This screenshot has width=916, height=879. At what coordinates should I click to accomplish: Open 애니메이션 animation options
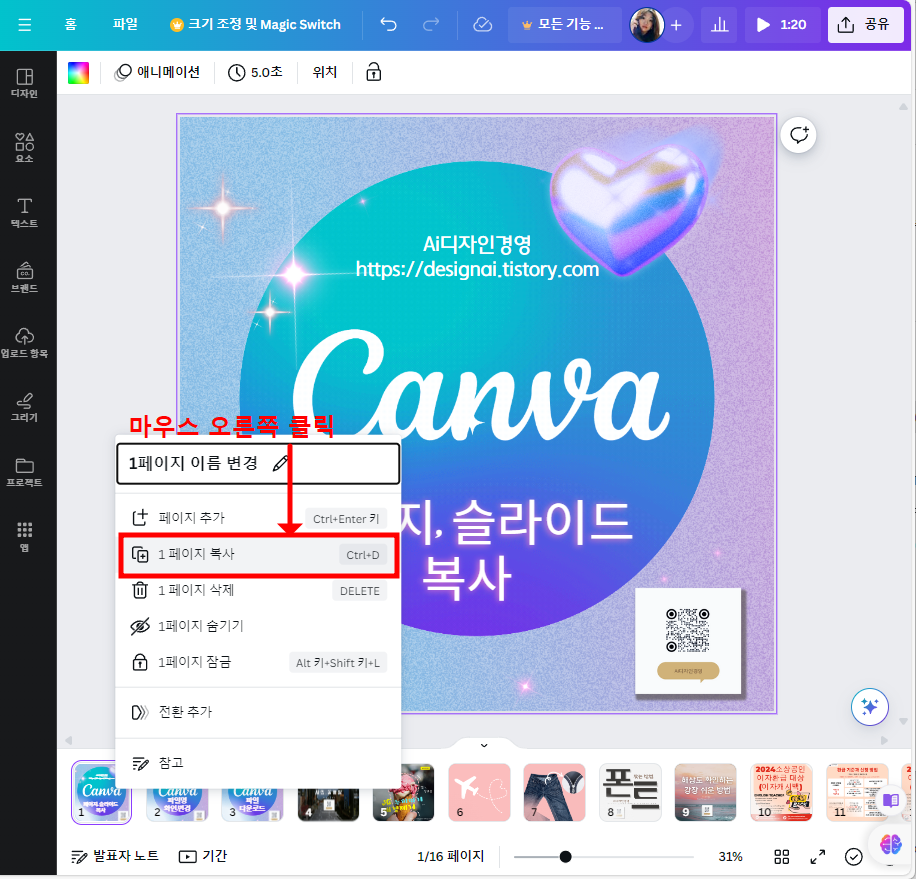point(158,72)
